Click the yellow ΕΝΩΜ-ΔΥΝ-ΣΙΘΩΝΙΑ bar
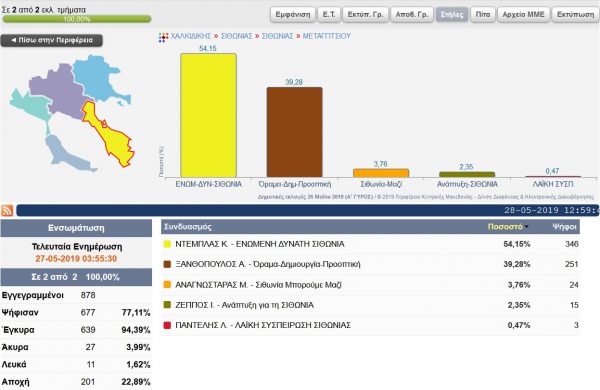Image resolution: width=600 pixels, height=390 pixels. point(209,115)
